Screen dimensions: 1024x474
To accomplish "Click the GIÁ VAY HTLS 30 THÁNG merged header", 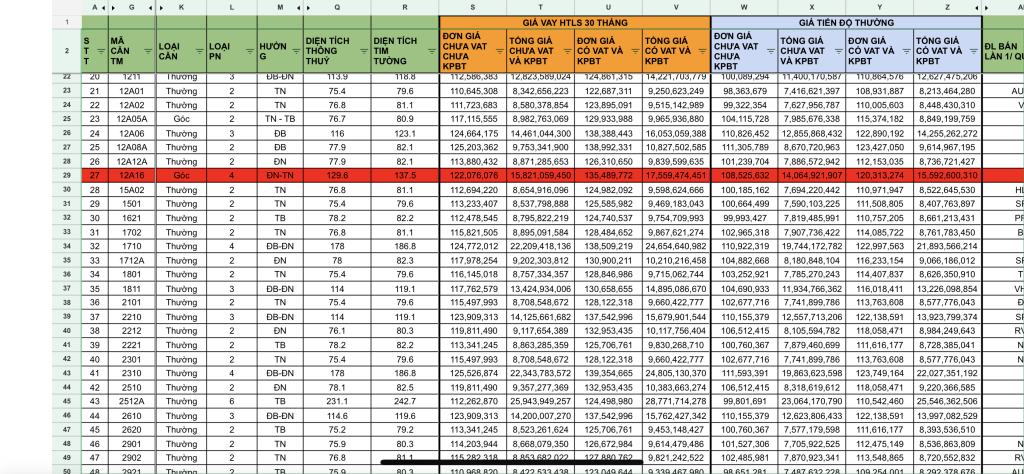I will (575, 22).
